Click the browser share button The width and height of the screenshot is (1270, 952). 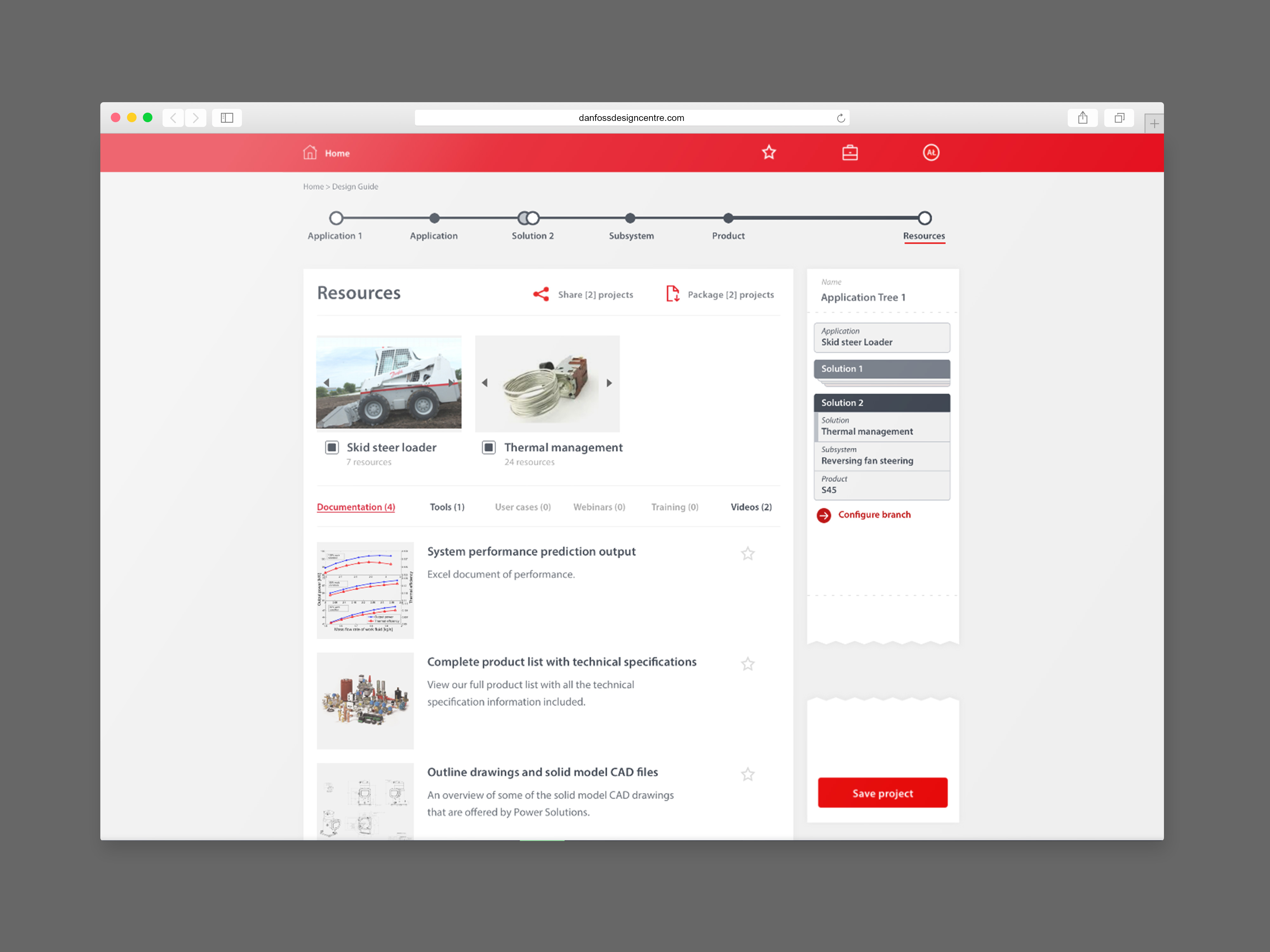[1082, 118]
